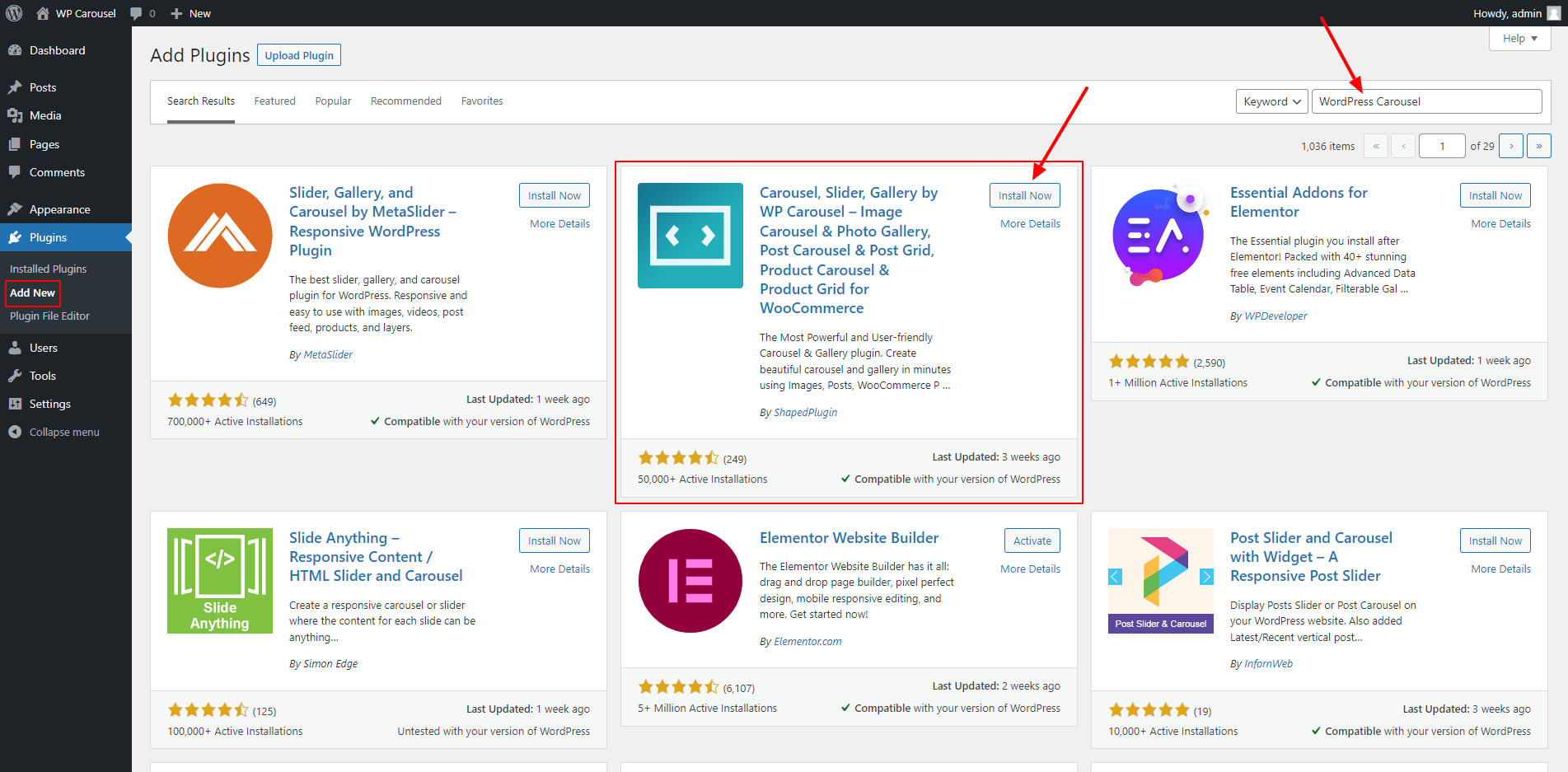This screenshot has width=1568, height=772.
Task: Click the Collapse menu arrow icon
Action: click(15, 432)
